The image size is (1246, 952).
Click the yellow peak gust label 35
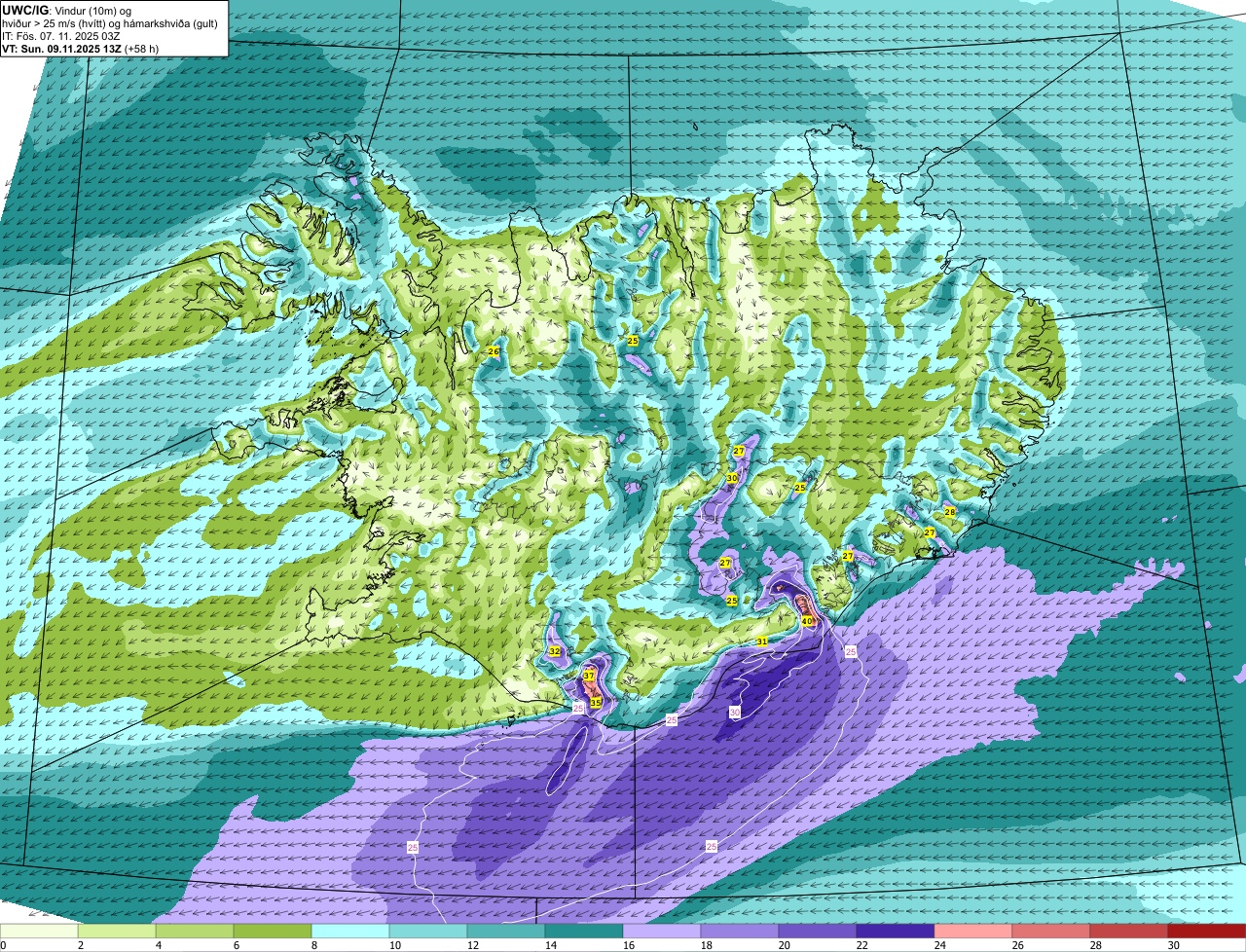(x=596, y=702)
